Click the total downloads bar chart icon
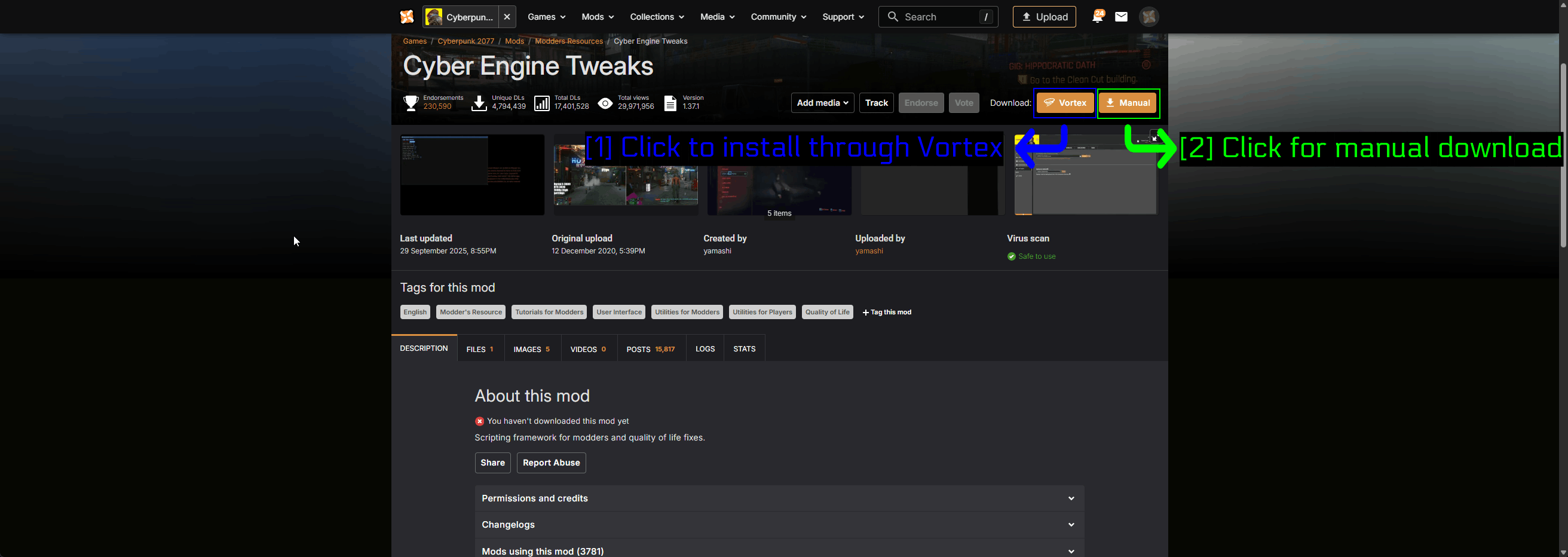Image resolution: width=1568 pixels, height=557 pixels. click(542, 103)
